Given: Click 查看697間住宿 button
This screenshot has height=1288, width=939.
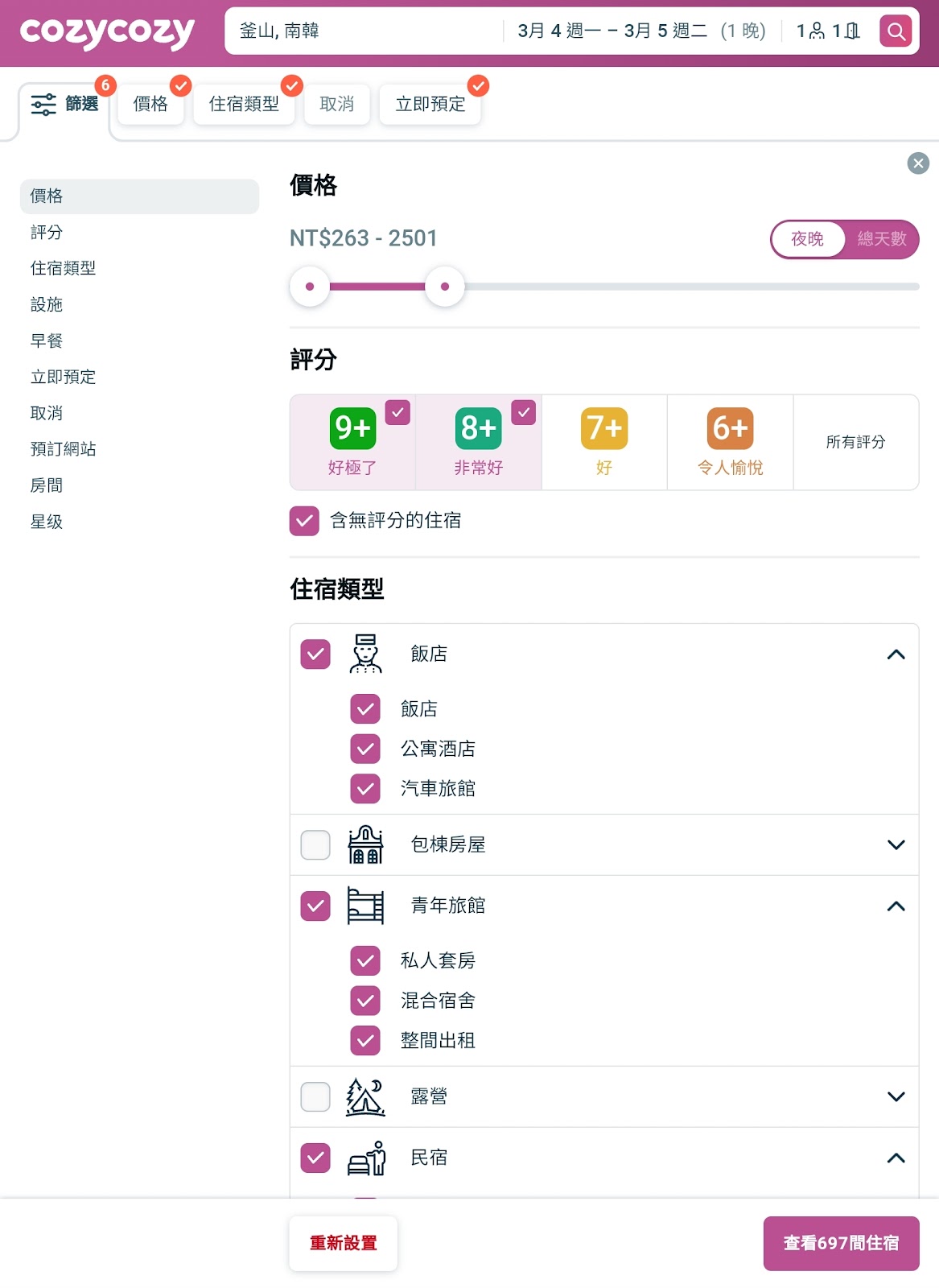Looking at the screenshot, I should [841, 1243].
